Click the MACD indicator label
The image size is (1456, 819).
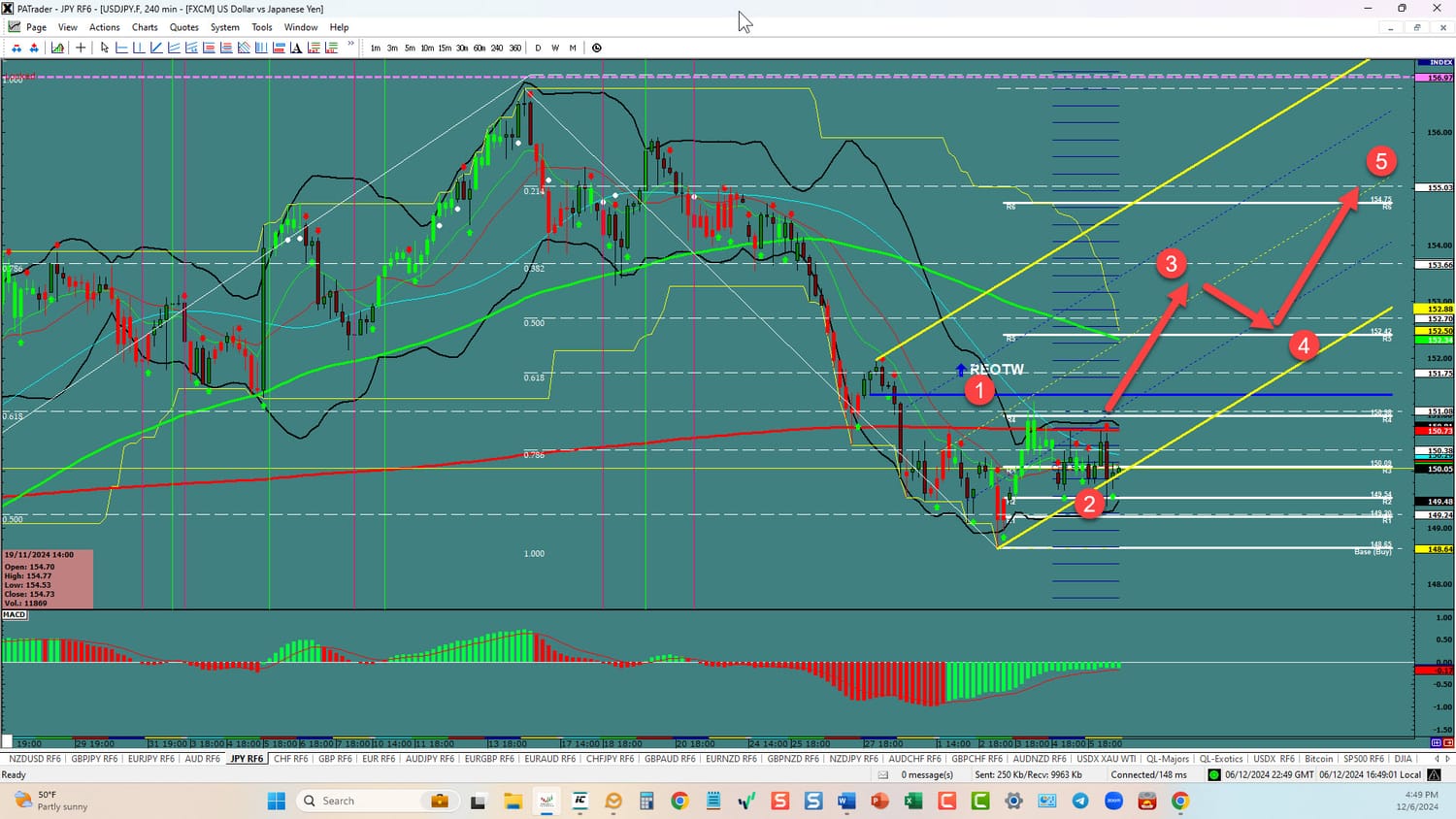[x=15, y=615]
